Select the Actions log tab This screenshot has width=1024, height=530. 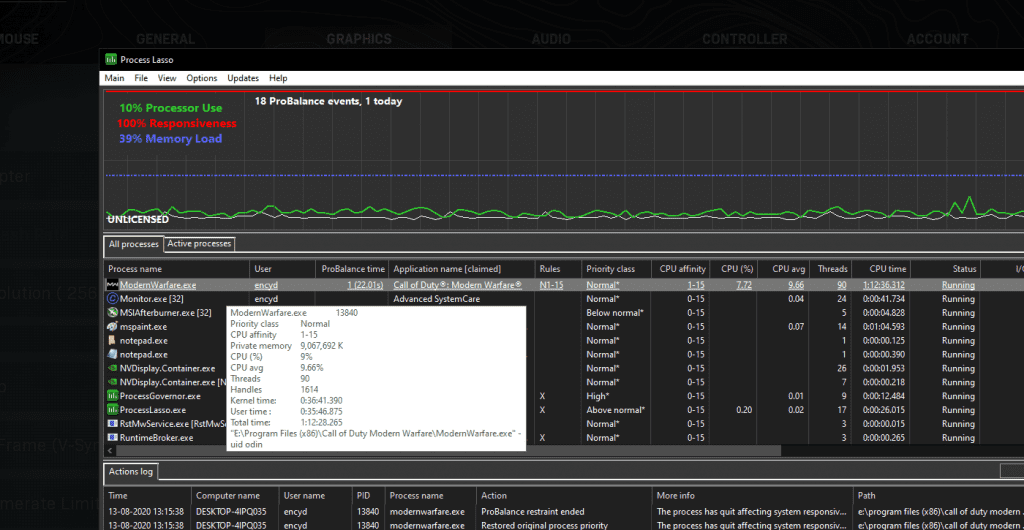[131, 471]
